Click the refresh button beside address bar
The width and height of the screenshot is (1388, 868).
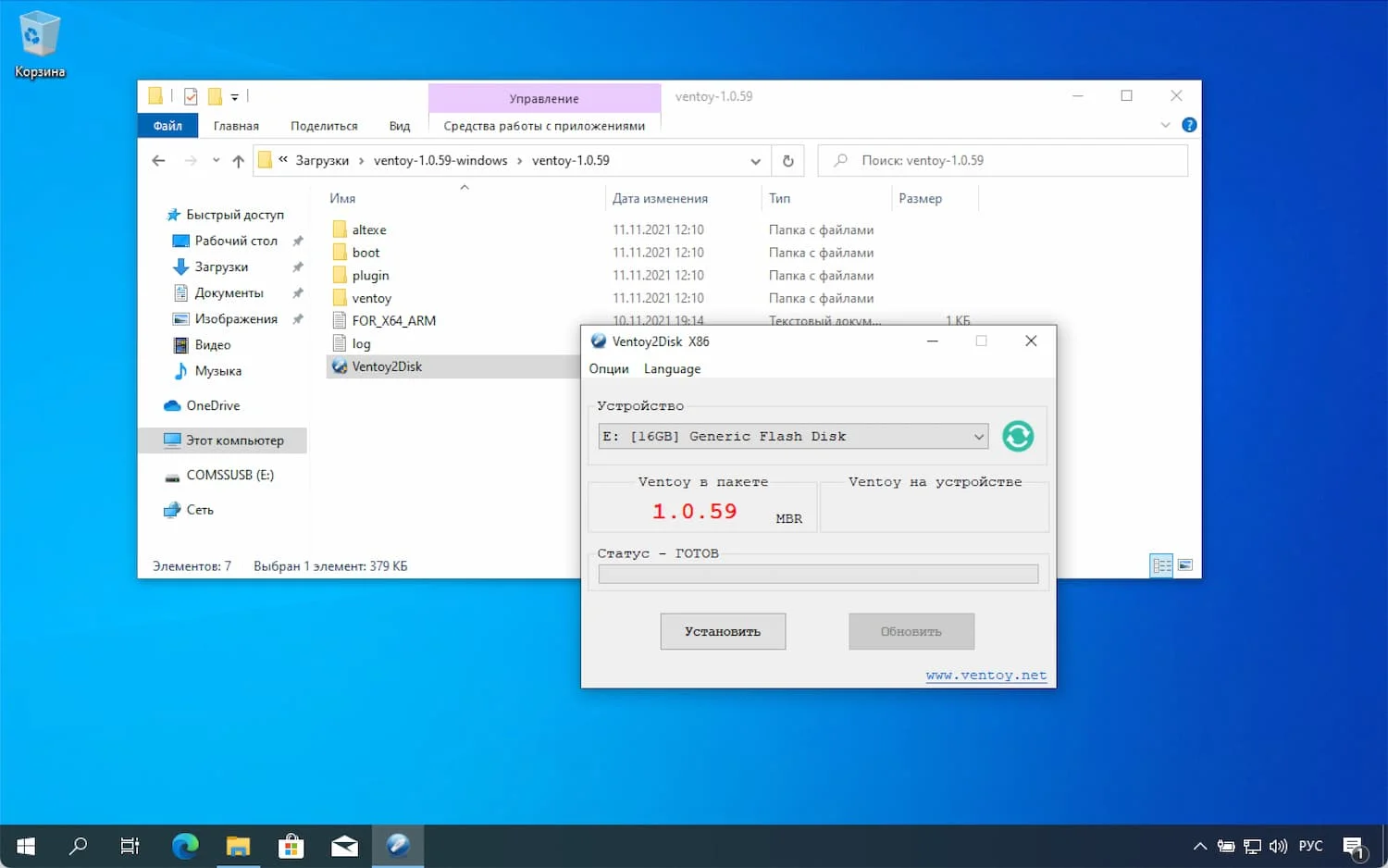[787, 161]
